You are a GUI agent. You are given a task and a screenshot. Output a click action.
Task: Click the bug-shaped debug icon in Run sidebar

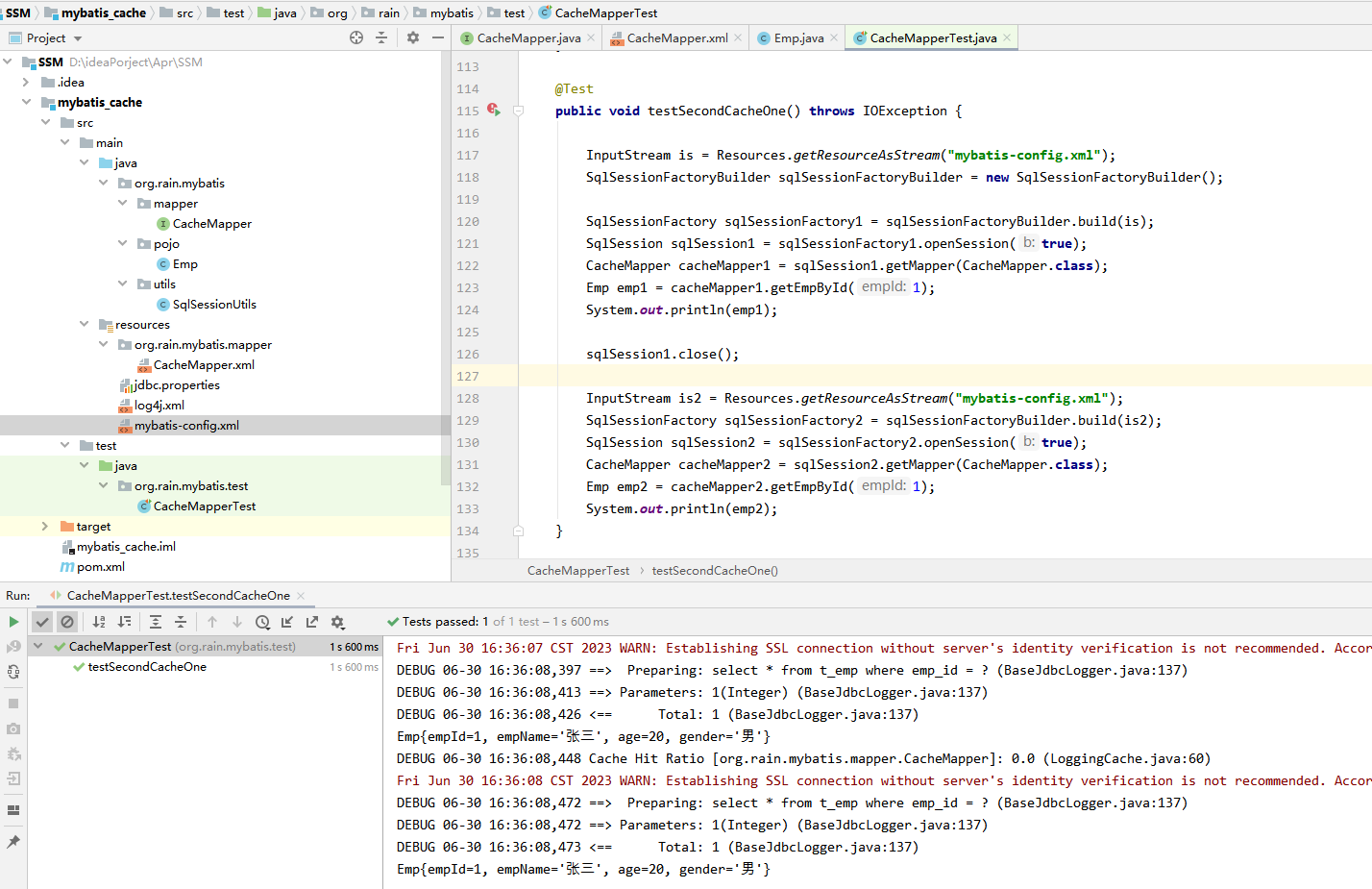(x=13, y=753)
